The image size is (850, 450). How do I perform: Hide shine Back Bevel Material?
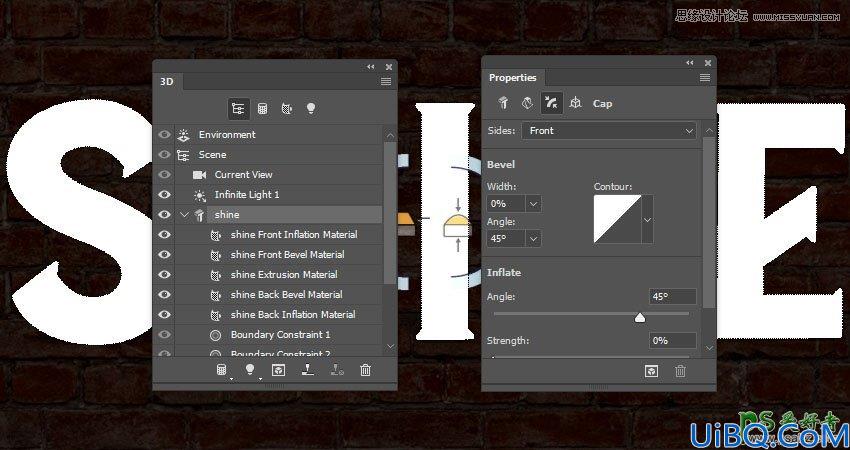point(164,295)
